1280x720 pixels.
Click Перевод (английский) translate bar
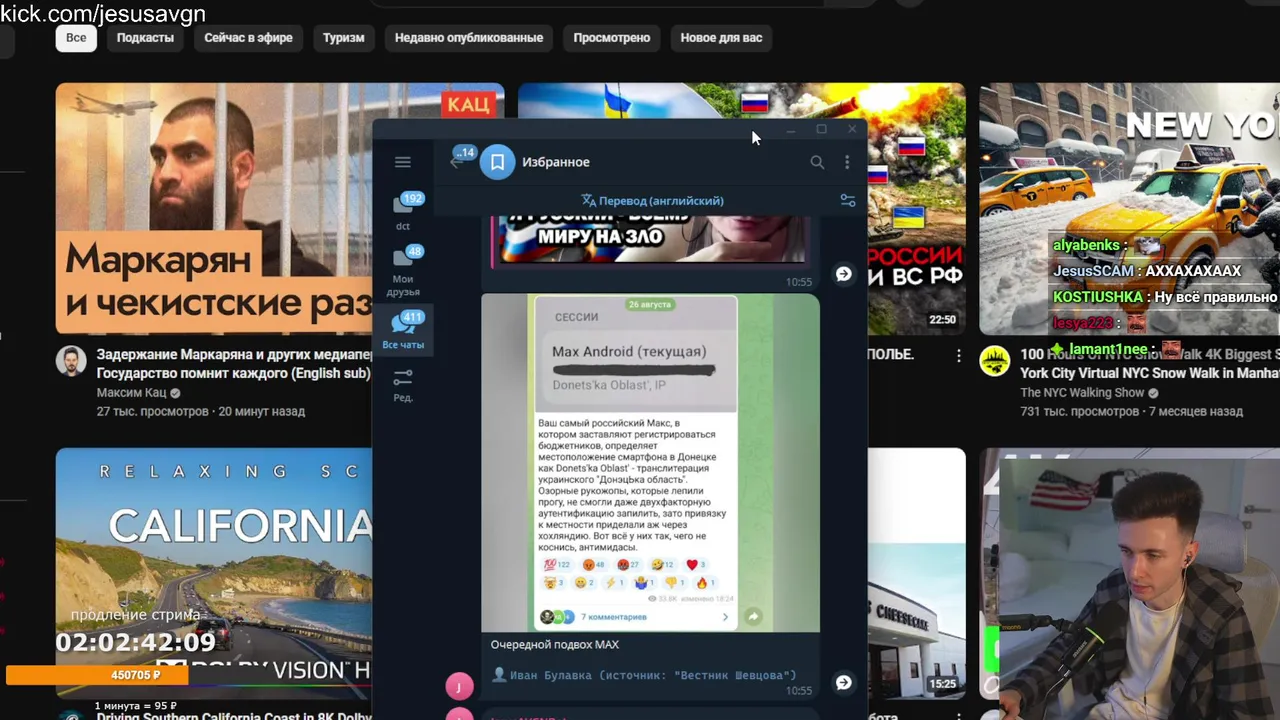(x=652, y=201)
